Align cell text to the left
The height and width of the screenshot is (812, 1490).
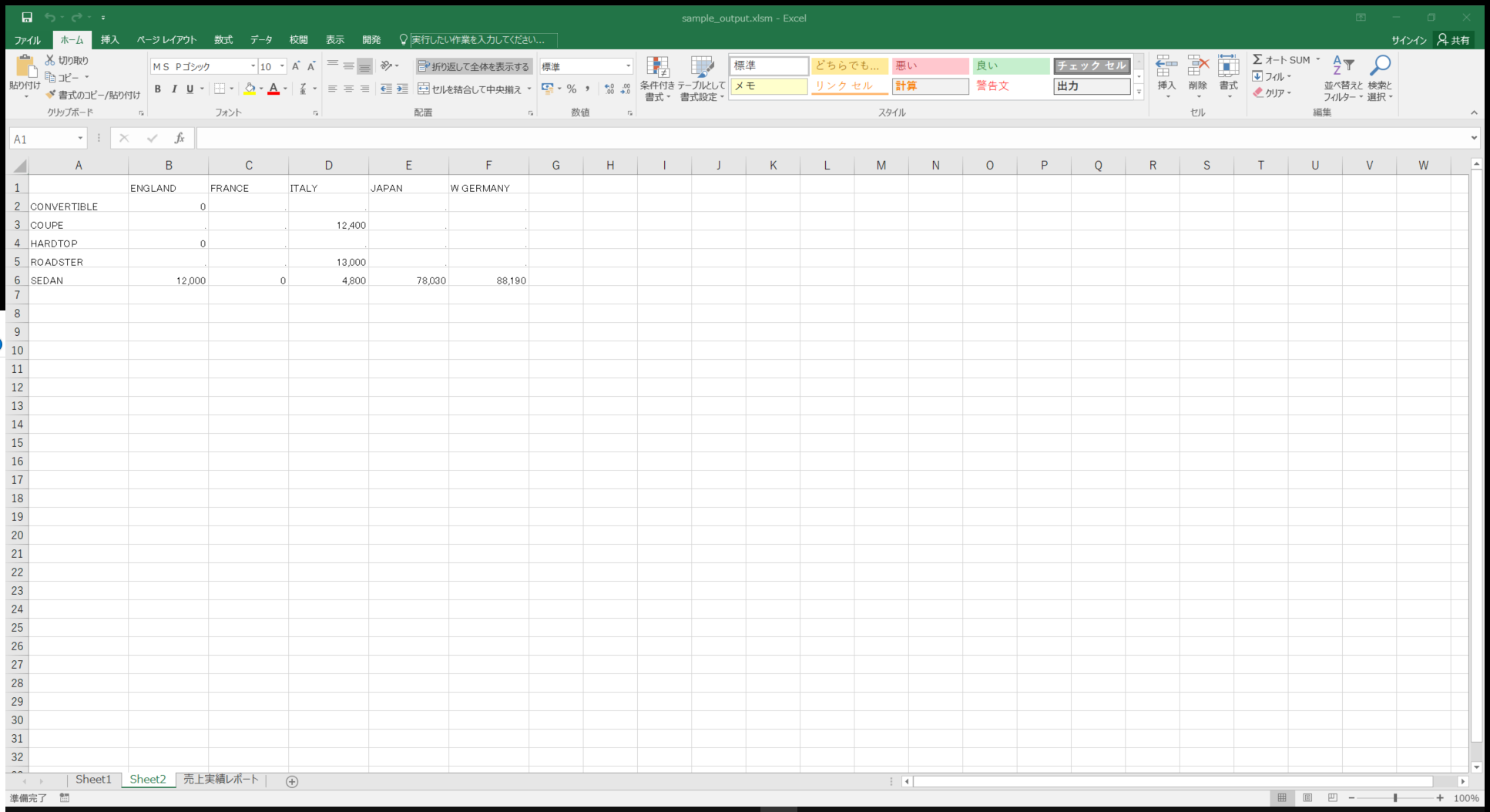(x=332, y=89)
